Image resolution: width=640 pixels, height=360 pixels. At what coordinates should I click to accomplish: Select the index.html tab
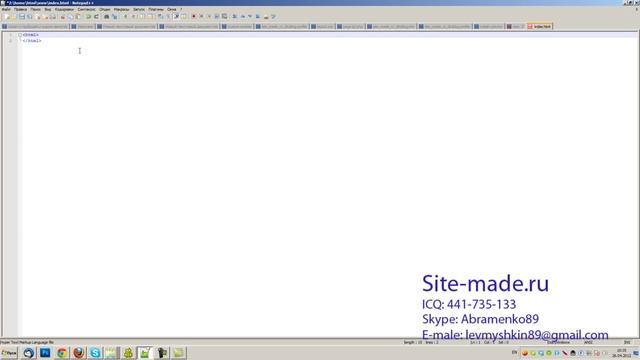tap(540, 27)
